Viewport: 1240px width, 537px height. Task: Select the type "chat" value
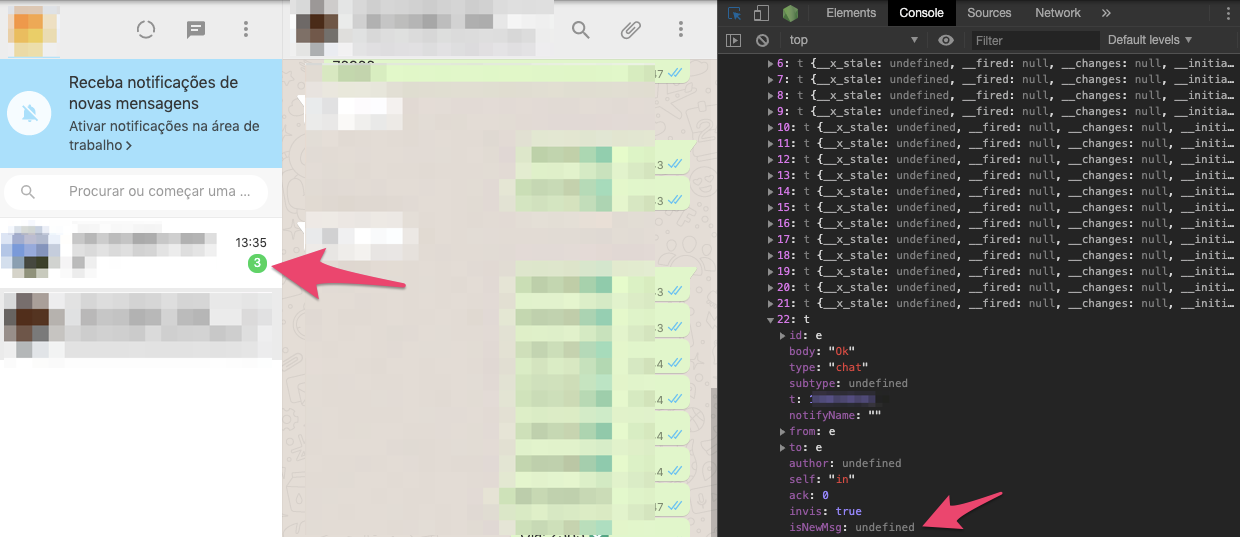coord(848,368)
